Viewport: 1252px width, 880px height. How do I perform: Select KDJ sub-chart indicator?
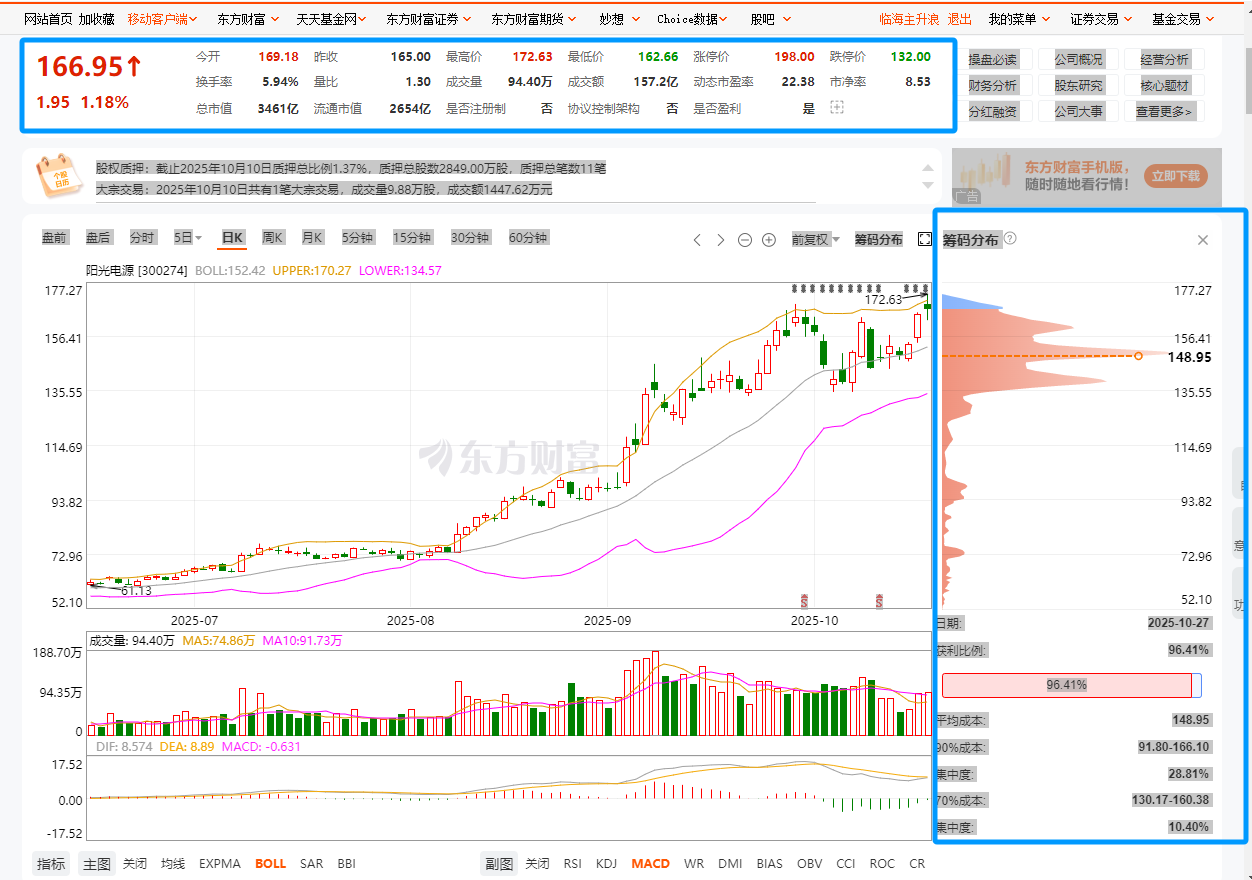click(x=606, y=863)
